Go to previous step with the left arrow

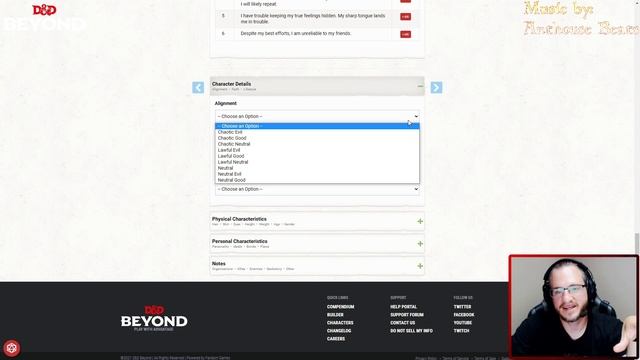198,87
